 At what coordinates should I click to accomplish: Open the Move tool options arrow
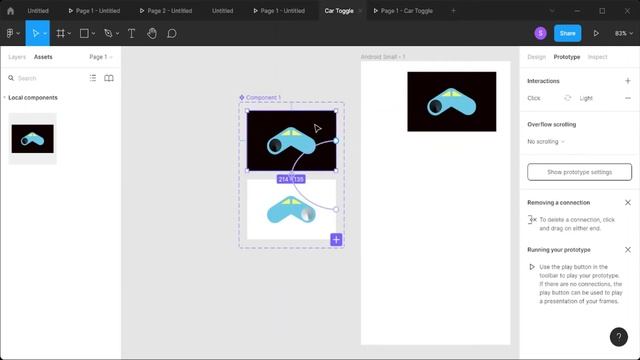pos(45,33)
